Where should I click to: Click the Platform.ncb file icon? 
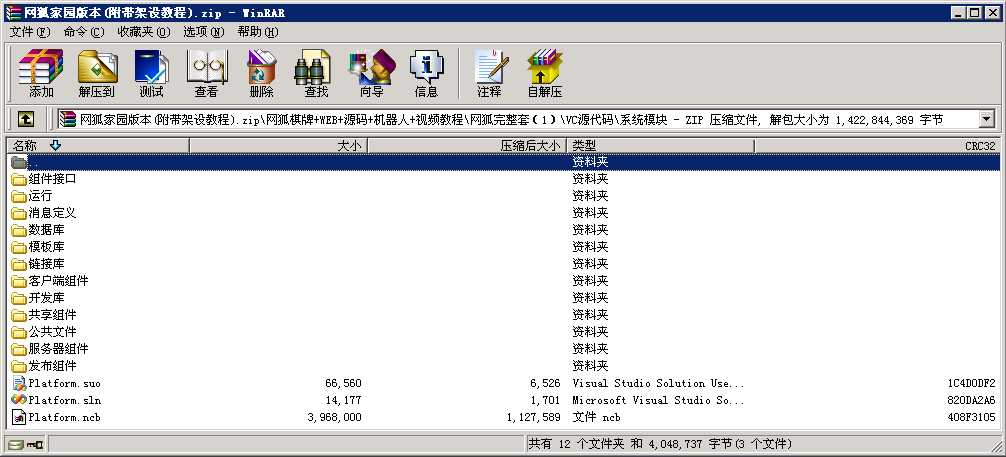(19, 417)
